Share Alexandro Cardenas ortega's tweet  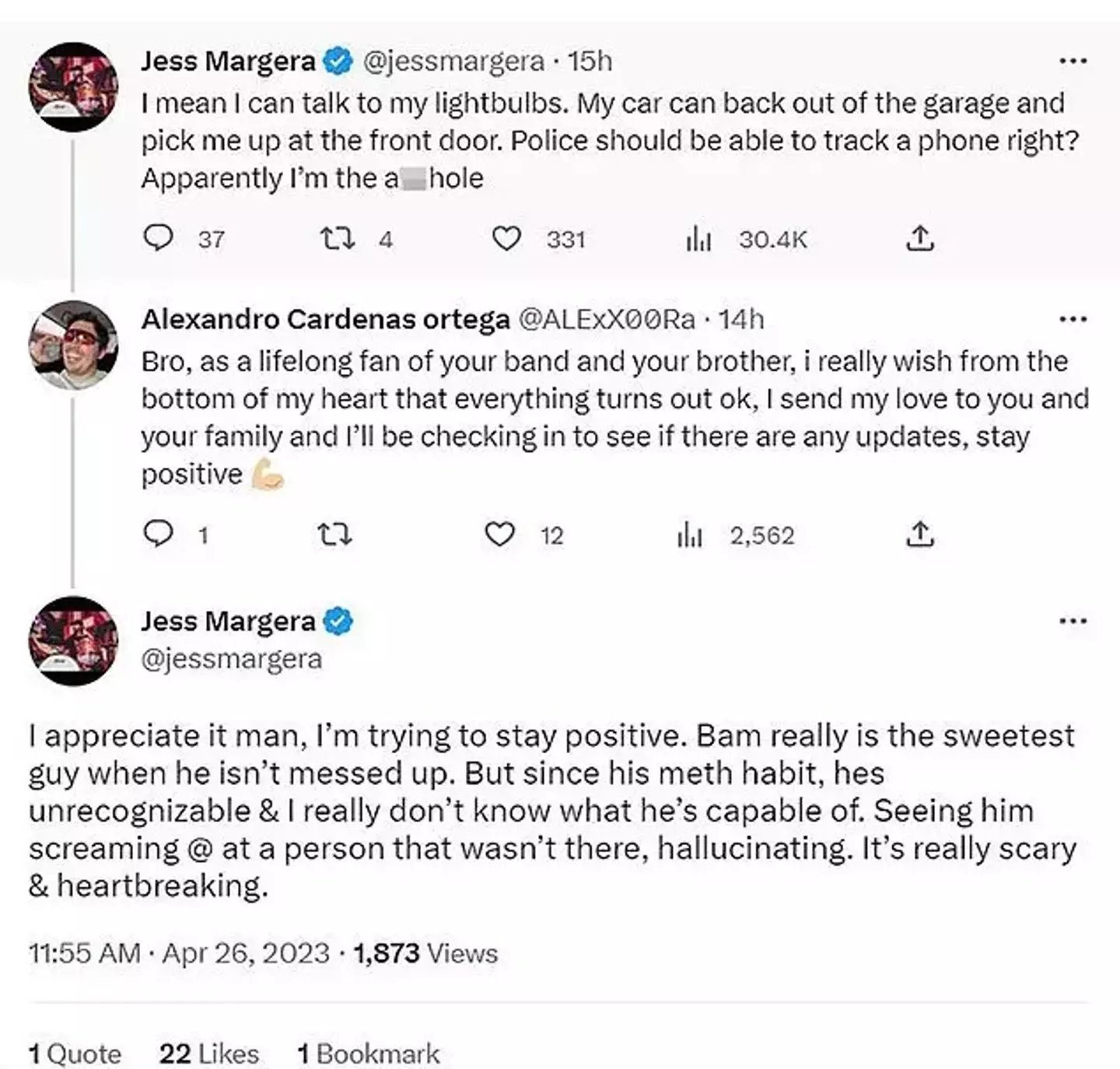[x=919, y=534]
